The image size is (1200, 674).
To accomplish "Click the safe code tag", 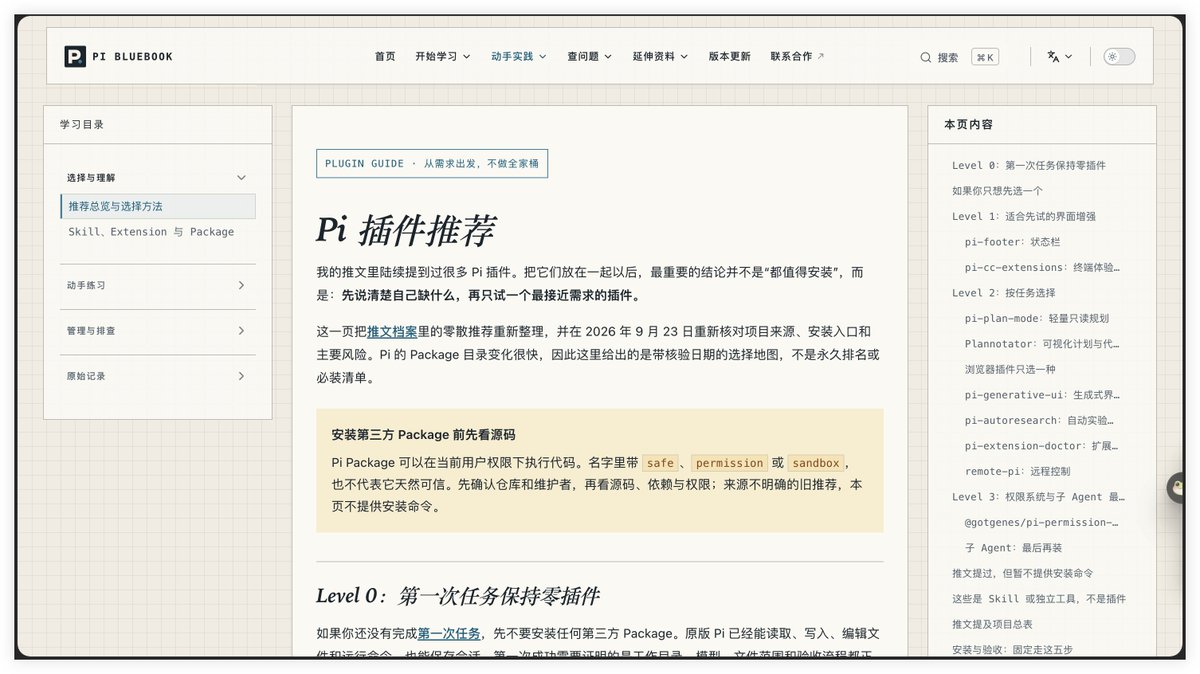I will pos(660,463).
